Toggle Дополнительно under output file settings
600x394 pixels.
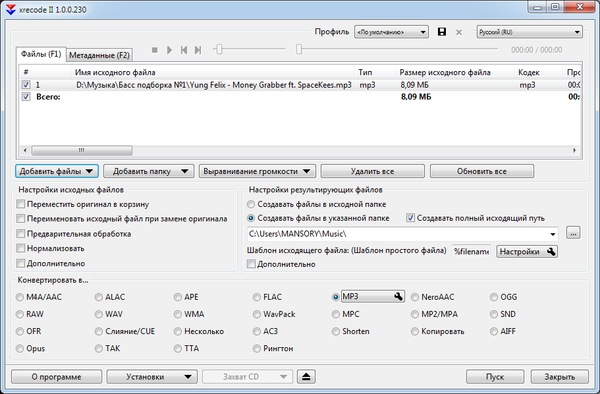pos(251,264)
